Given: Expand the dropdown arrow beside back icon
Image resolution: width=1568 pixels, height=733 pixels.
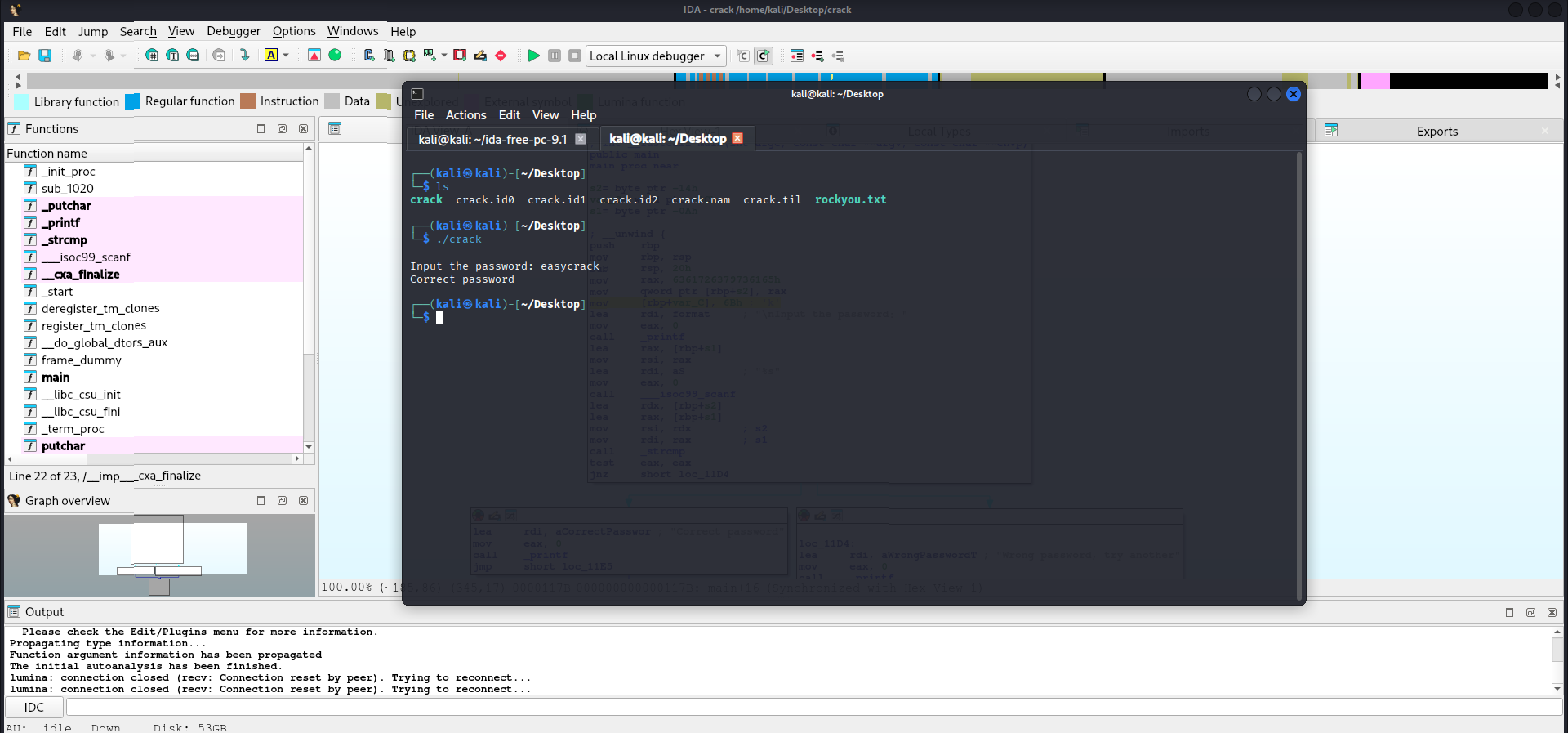Looking at the screenshot, I should click(x=92, y=56).
